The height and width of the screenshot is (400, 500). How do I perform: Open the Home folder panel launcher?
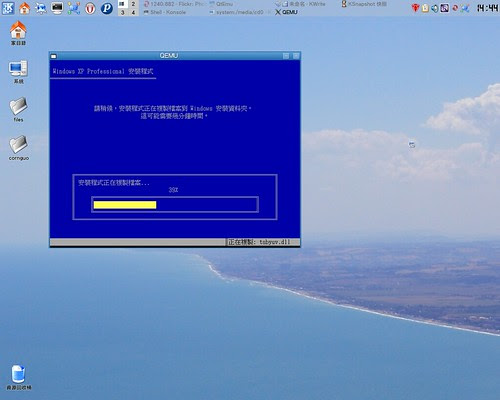(24, 8)
